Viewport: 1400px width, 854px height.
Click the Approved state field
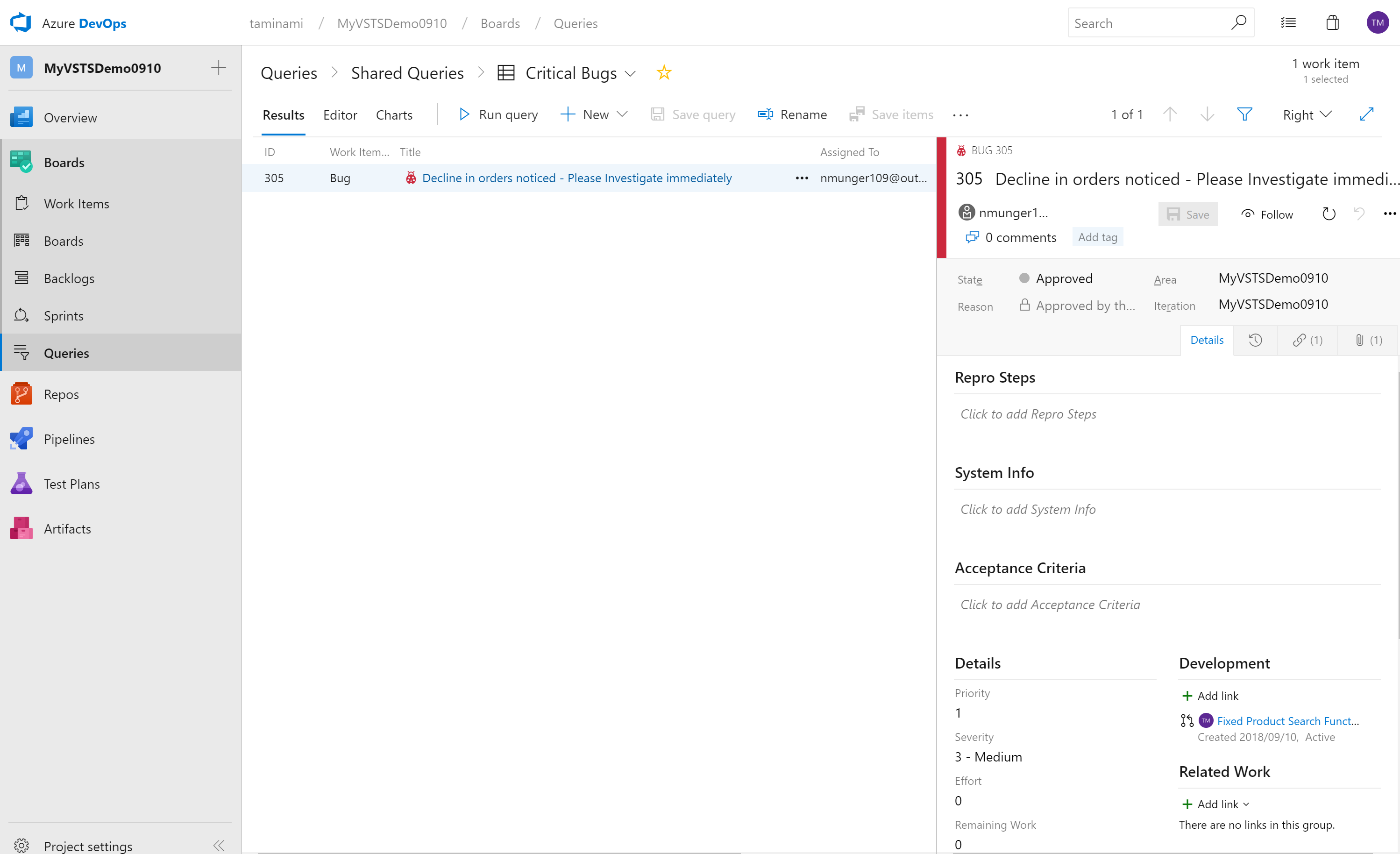pyautogui.click(x=1064, y=278)
